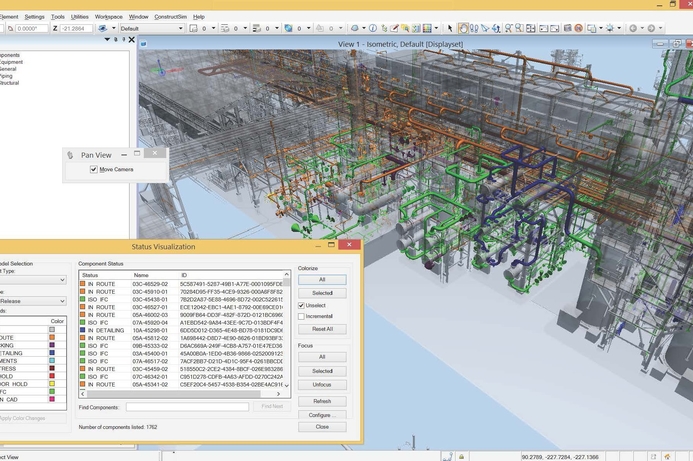Click the red pencil markup tool
The height and width of the screenshot is (461, 693).
click(394, 28)
